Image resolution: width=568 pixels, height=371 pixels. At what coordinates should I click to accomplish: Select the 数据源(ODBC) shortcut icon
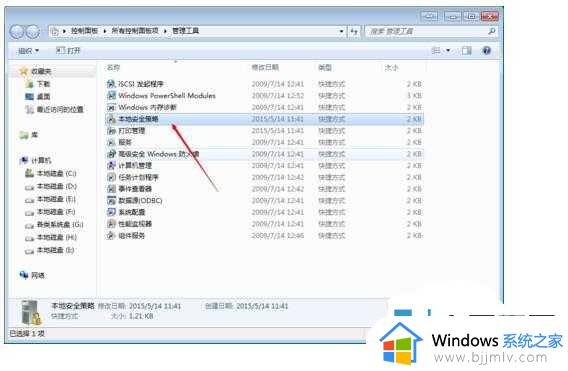coord(111,200)
